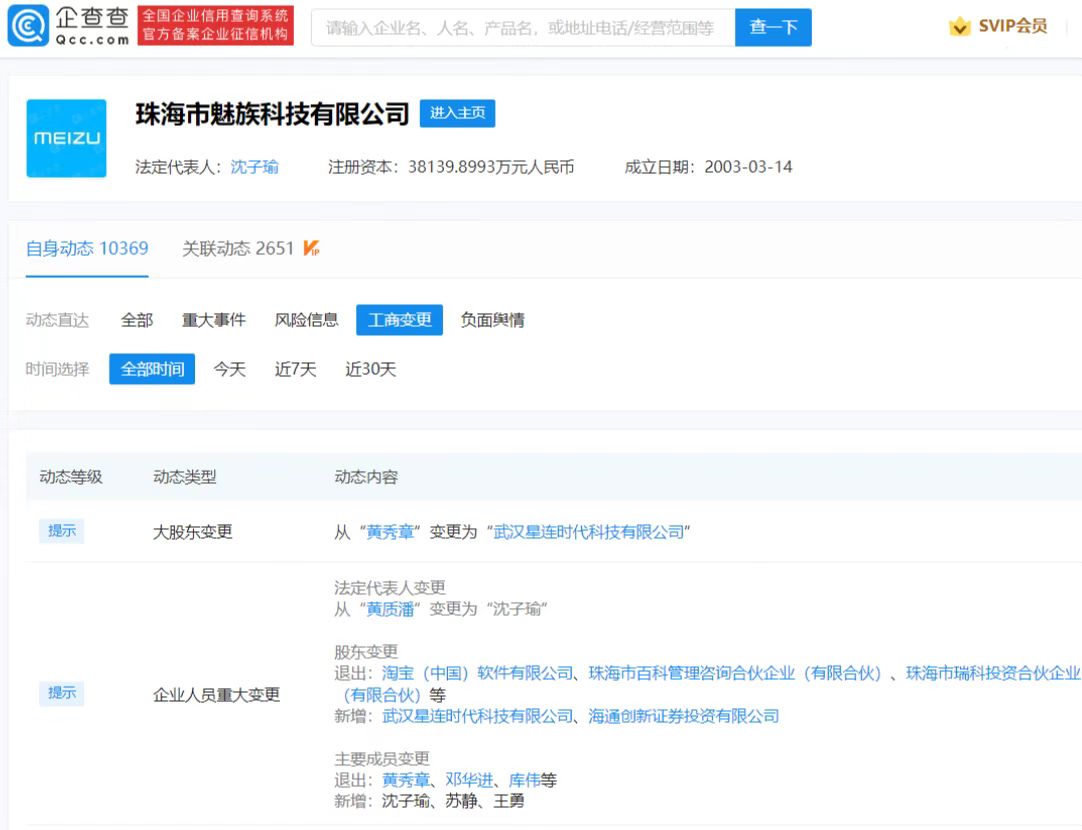The height and width of the screenshot is (830, 1082).
Task: Click the 进入主页 button
Action: click(458, 113)
